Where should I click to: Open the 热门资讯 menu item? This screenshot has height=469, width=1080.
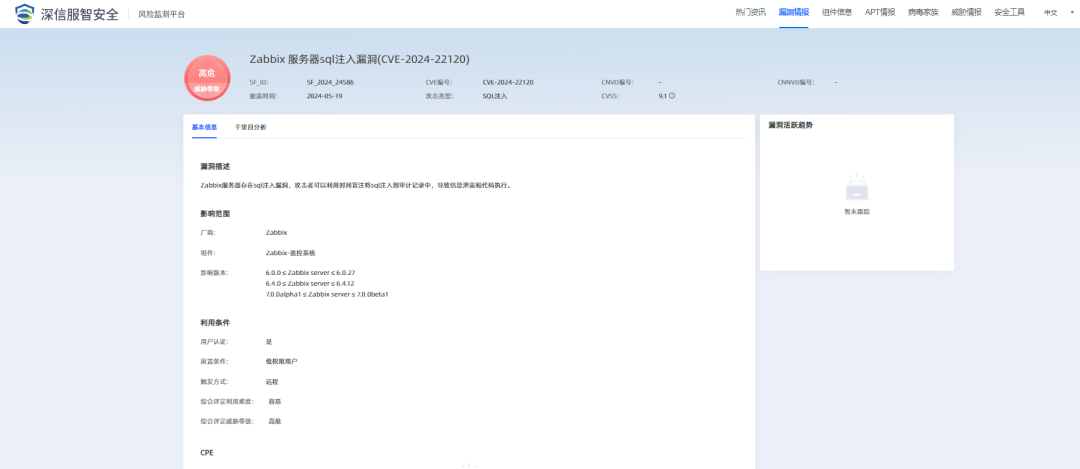[750, 12]
